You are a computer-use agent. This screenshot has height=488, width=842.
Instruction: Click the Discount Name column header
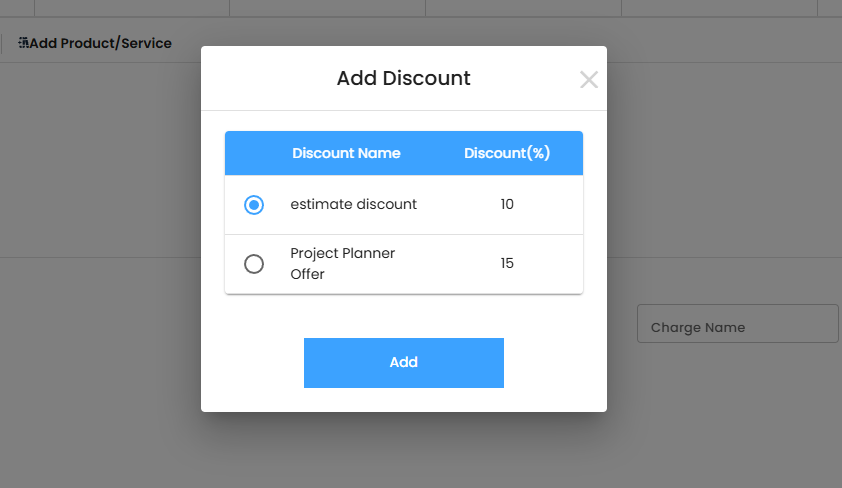[x=346, y=153]
